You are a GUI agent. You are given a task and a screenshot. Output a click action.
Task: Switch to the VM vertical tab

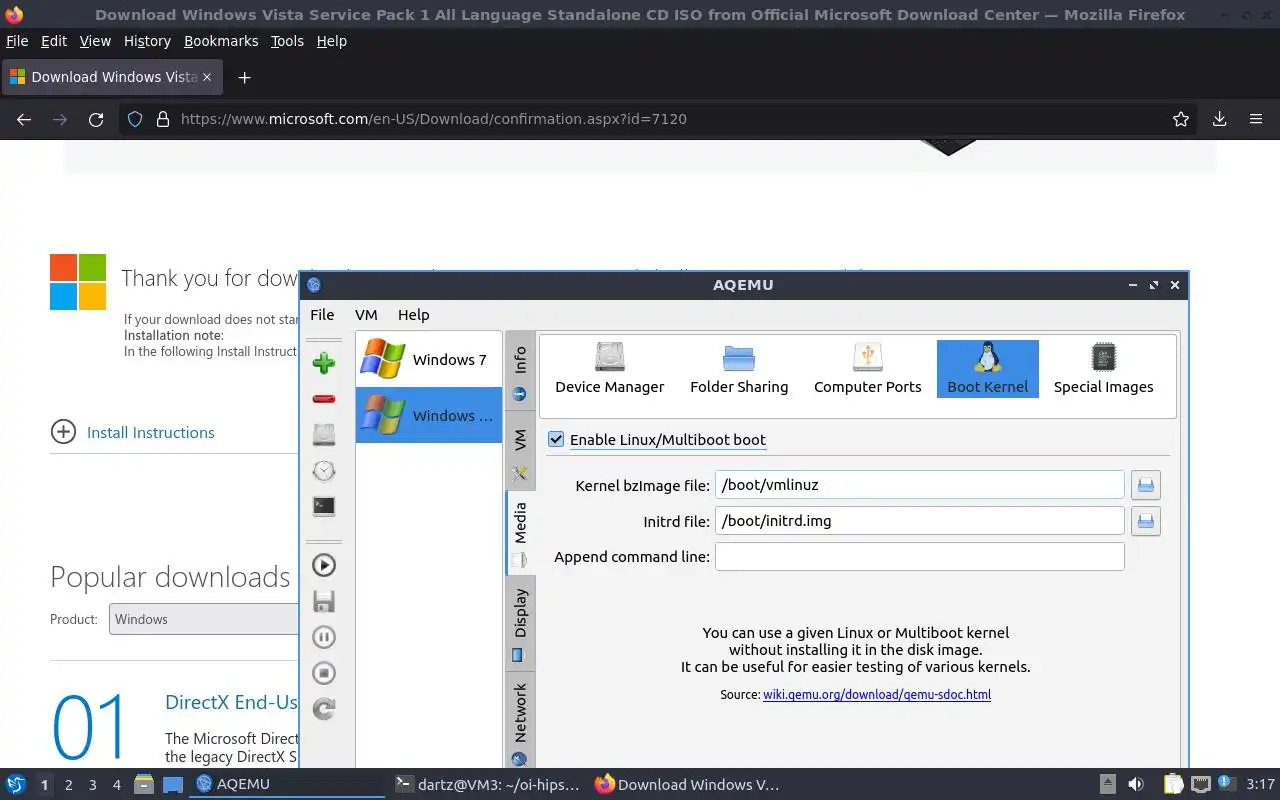520,450
